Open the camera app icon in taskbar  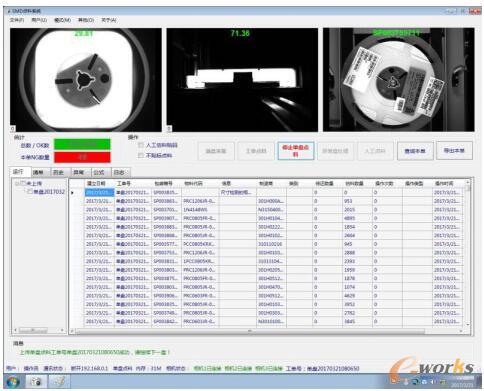[36, 381]
